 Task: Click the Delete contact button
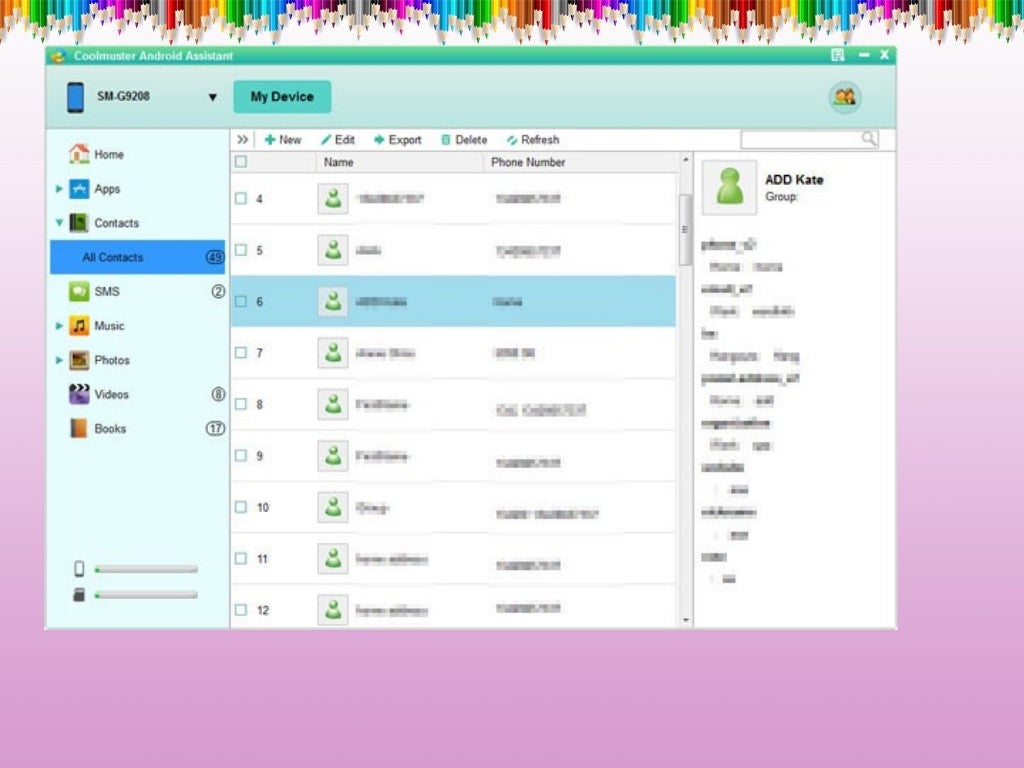(x=464, y=140)
